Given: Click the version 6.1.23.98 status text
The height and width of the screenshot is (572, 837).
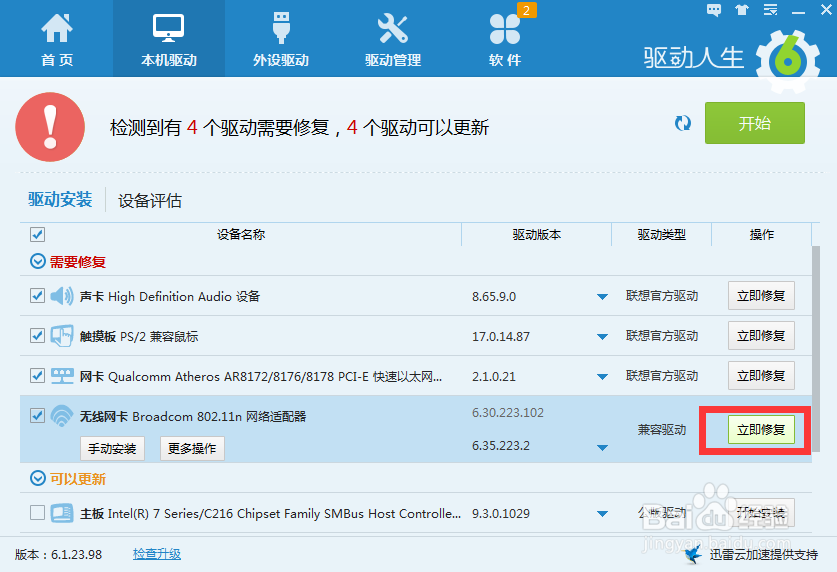Looking at the screenshot, I should (x=59, y=554).
